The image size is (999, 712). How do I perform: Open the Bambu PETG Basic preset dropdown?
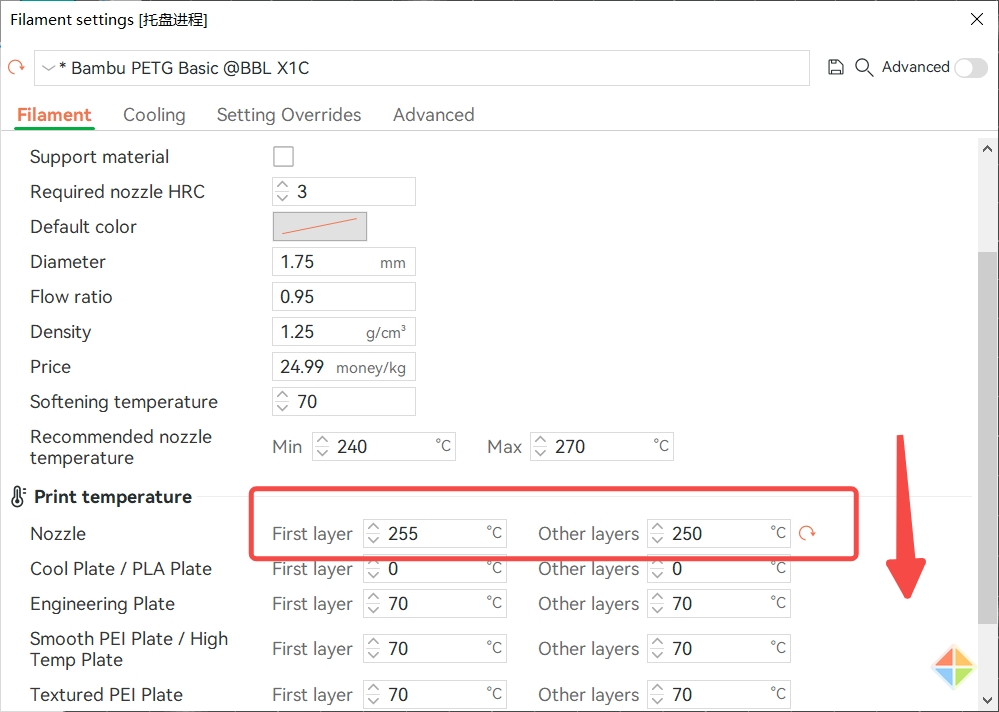click(422, 68)
